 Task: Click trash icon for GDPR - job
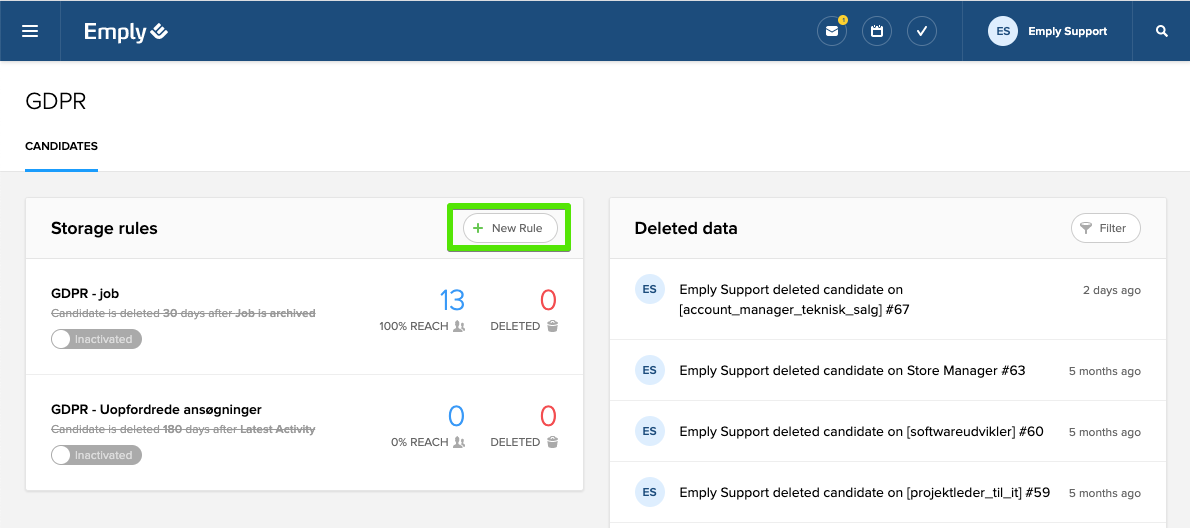click(x=552, y=326)
